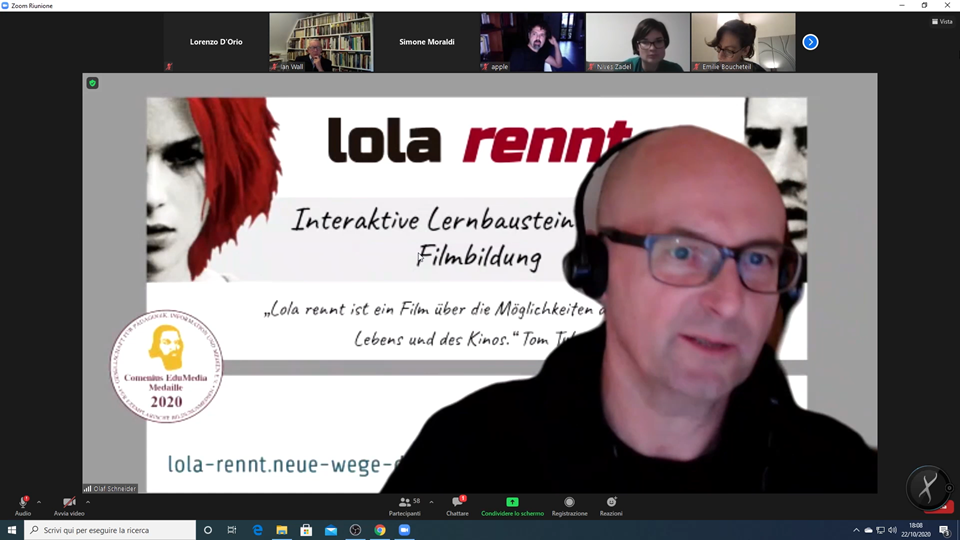
Task: Click the round X overlay button
Action: click(927, 488)
